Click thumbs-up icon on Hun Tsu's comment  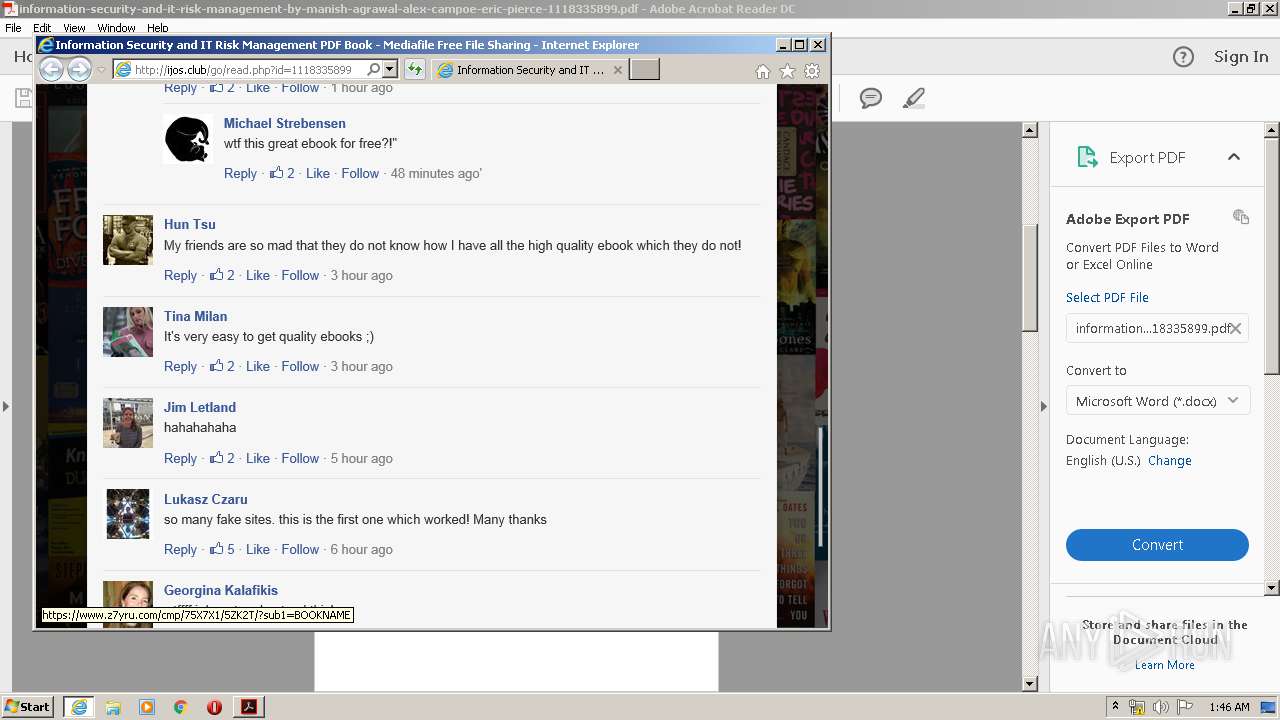216,274
